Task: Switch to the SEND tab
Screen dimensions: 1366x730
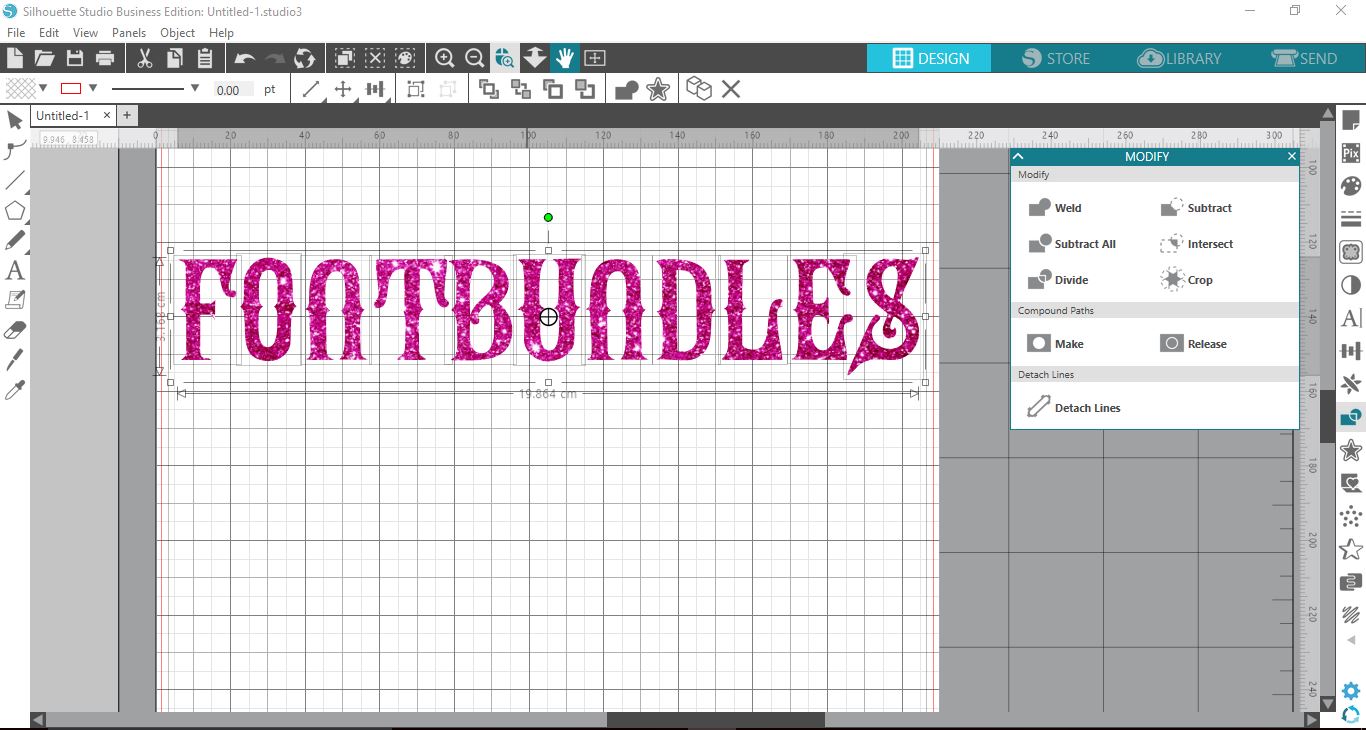Action: 1303,58
